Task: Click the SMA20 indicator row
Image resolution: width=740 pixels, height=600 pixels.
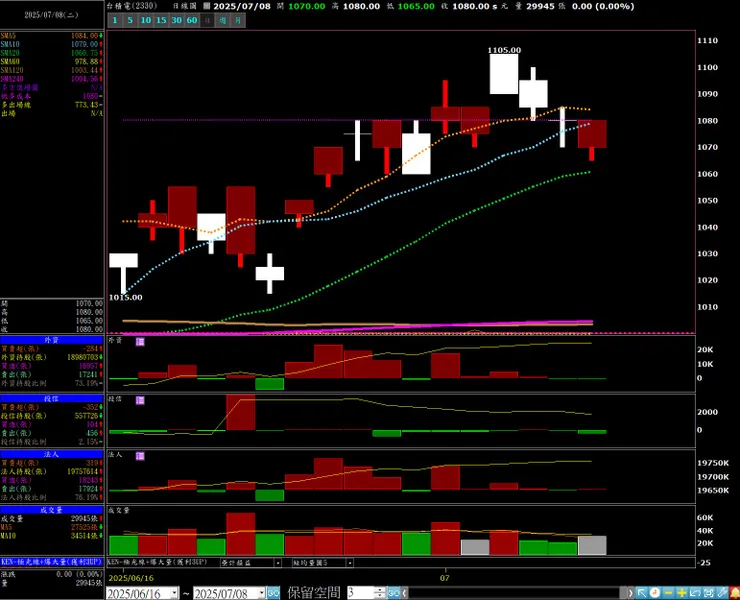Action: tap(51, 53)
